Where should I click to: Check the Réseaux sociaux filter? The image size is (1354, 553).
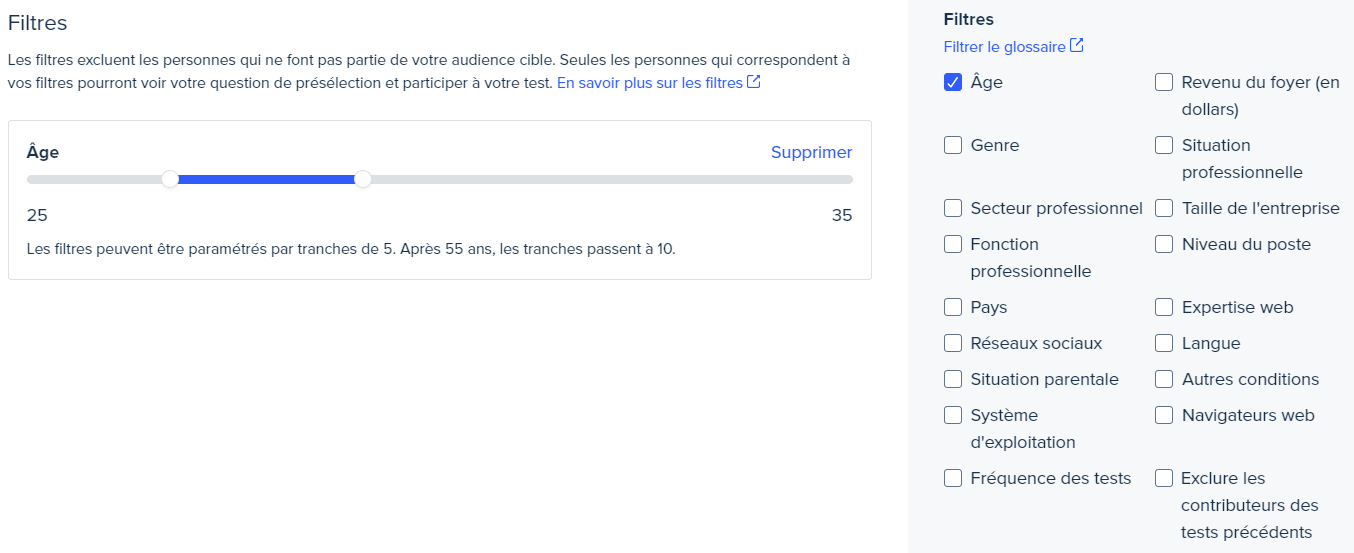(953, 343)
